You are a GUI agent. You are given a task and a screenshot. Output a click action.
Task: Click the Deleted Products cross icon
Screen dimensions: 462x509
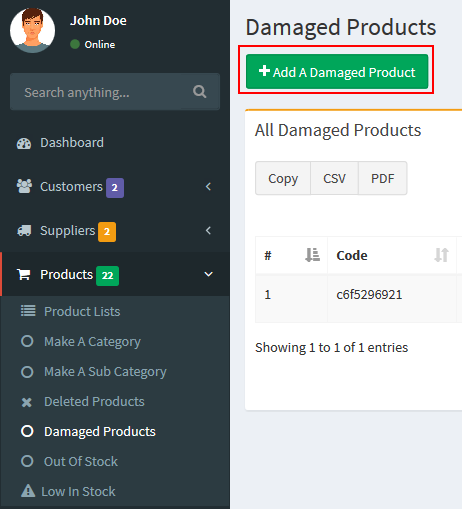click(27, 402)
